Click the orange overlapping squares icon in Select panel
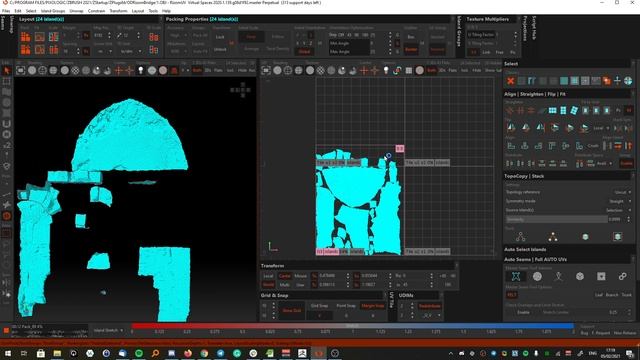 607,81
